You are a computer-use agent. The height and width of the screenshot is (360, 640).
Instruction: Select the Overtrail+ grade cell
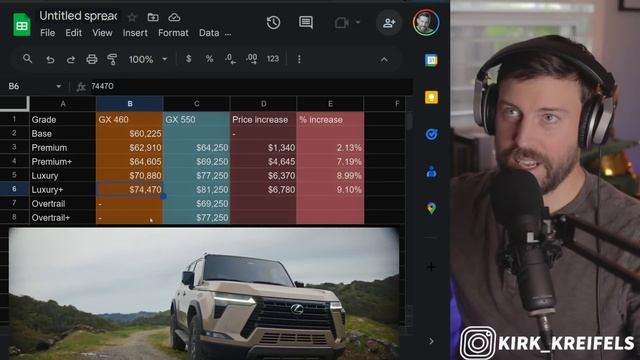[63, 218]
